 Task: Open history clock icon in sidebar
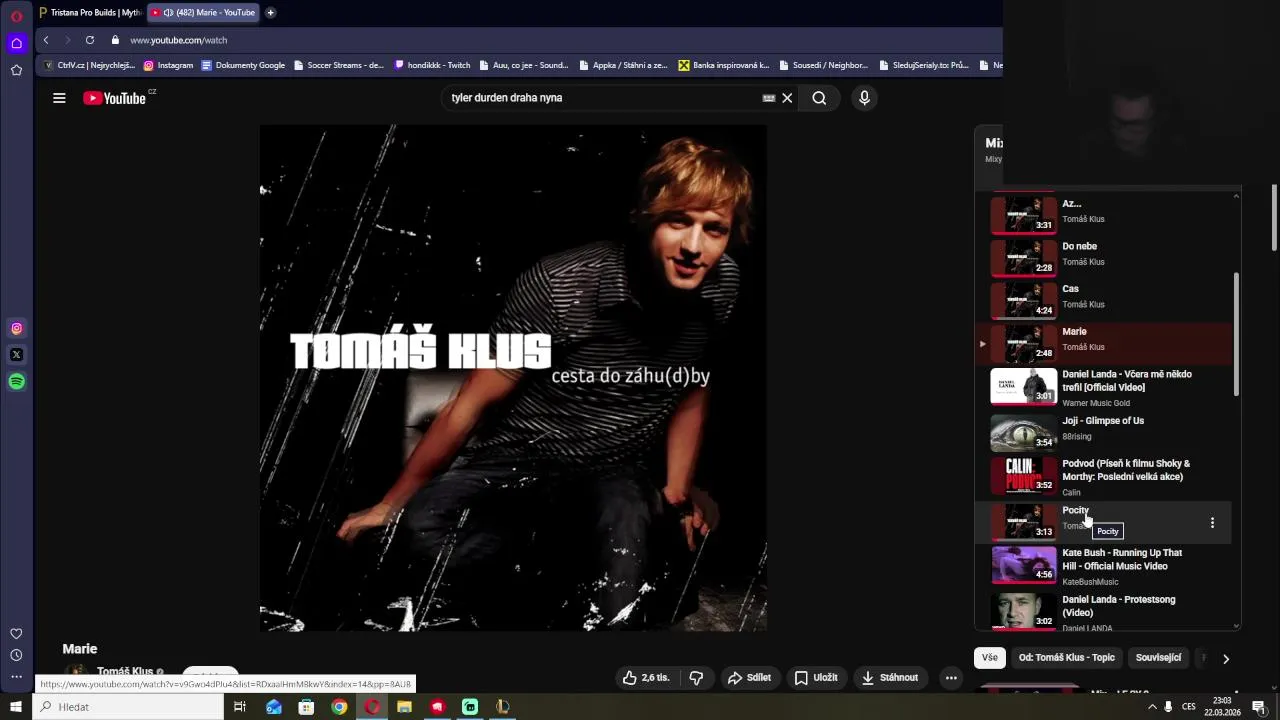[16, 656]
